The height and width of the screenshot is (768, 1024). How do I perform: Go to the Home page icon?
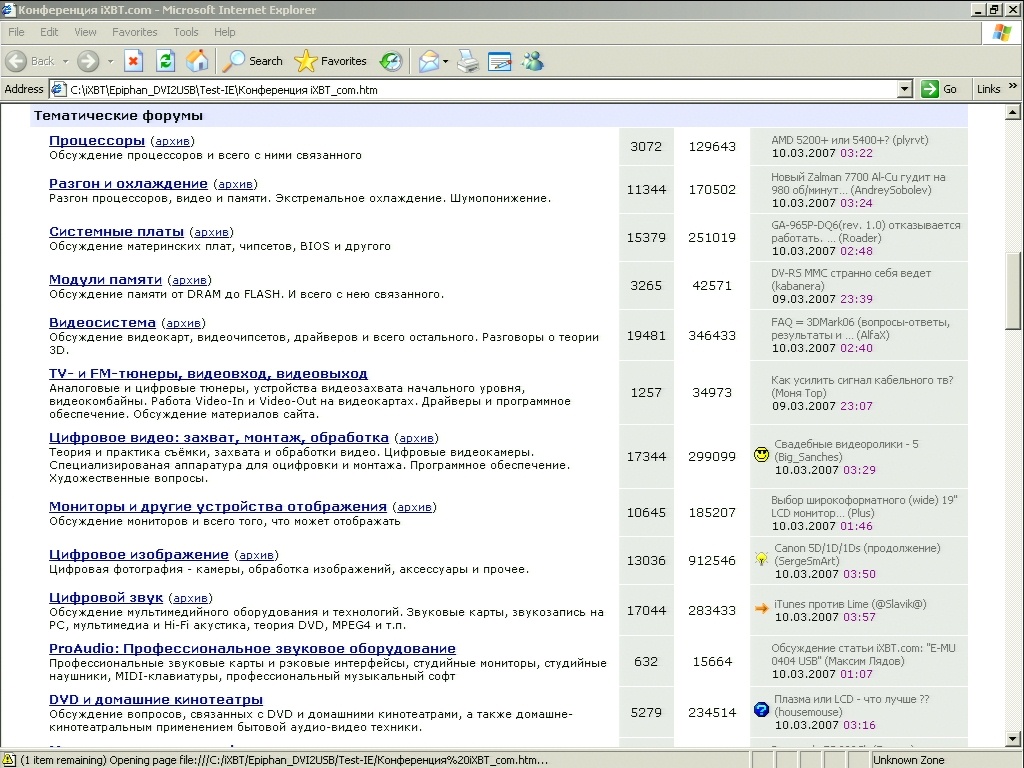pyautogui.click(x=197, y=61)
